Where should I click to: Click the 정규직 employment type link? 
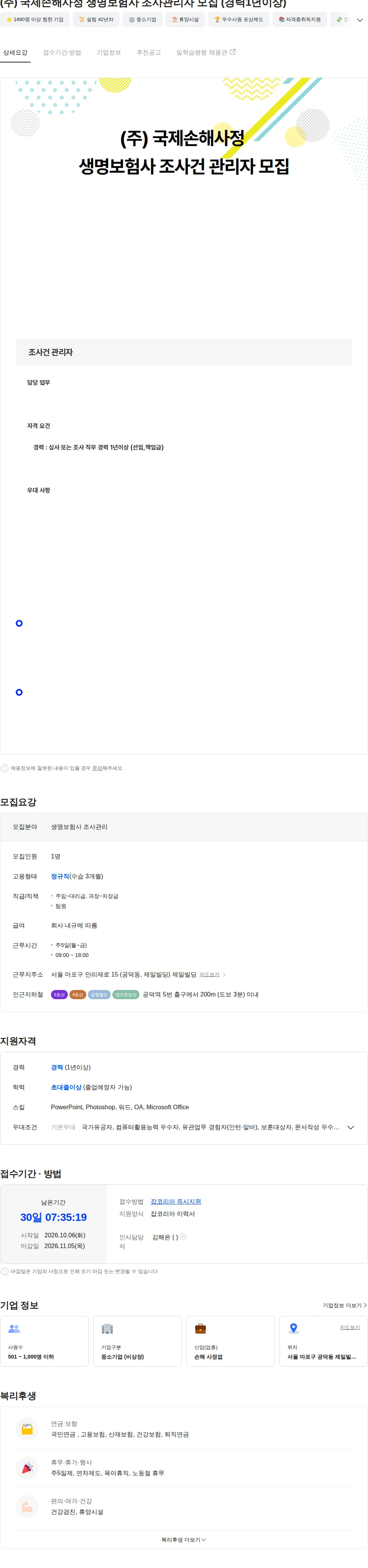click(x=60, y=876)
